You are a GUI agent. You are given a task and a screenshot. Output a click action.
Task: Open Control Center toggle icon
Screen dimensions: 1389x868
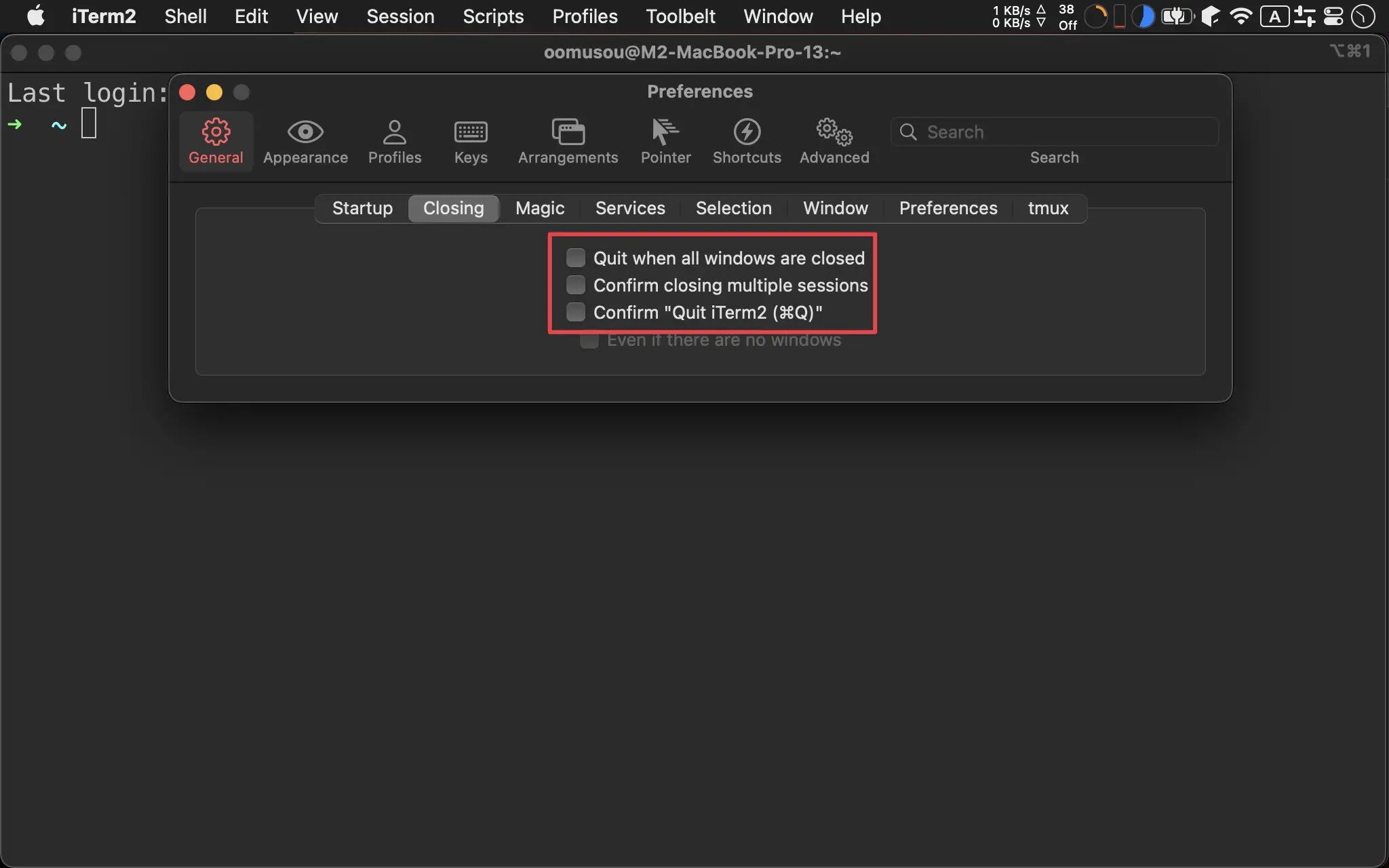(1333, 16)
